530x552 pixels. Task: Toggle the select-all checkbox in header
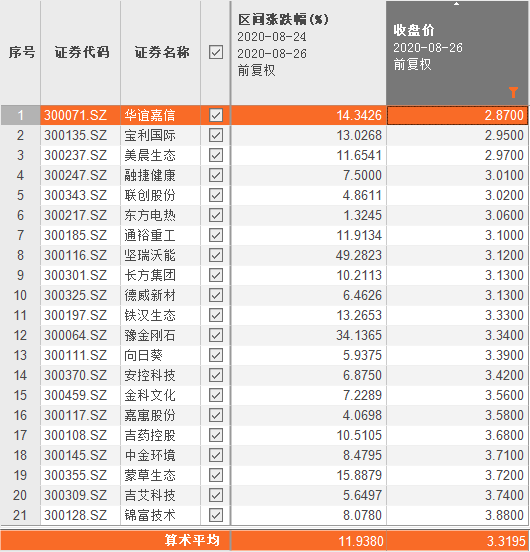coord(216,52)
